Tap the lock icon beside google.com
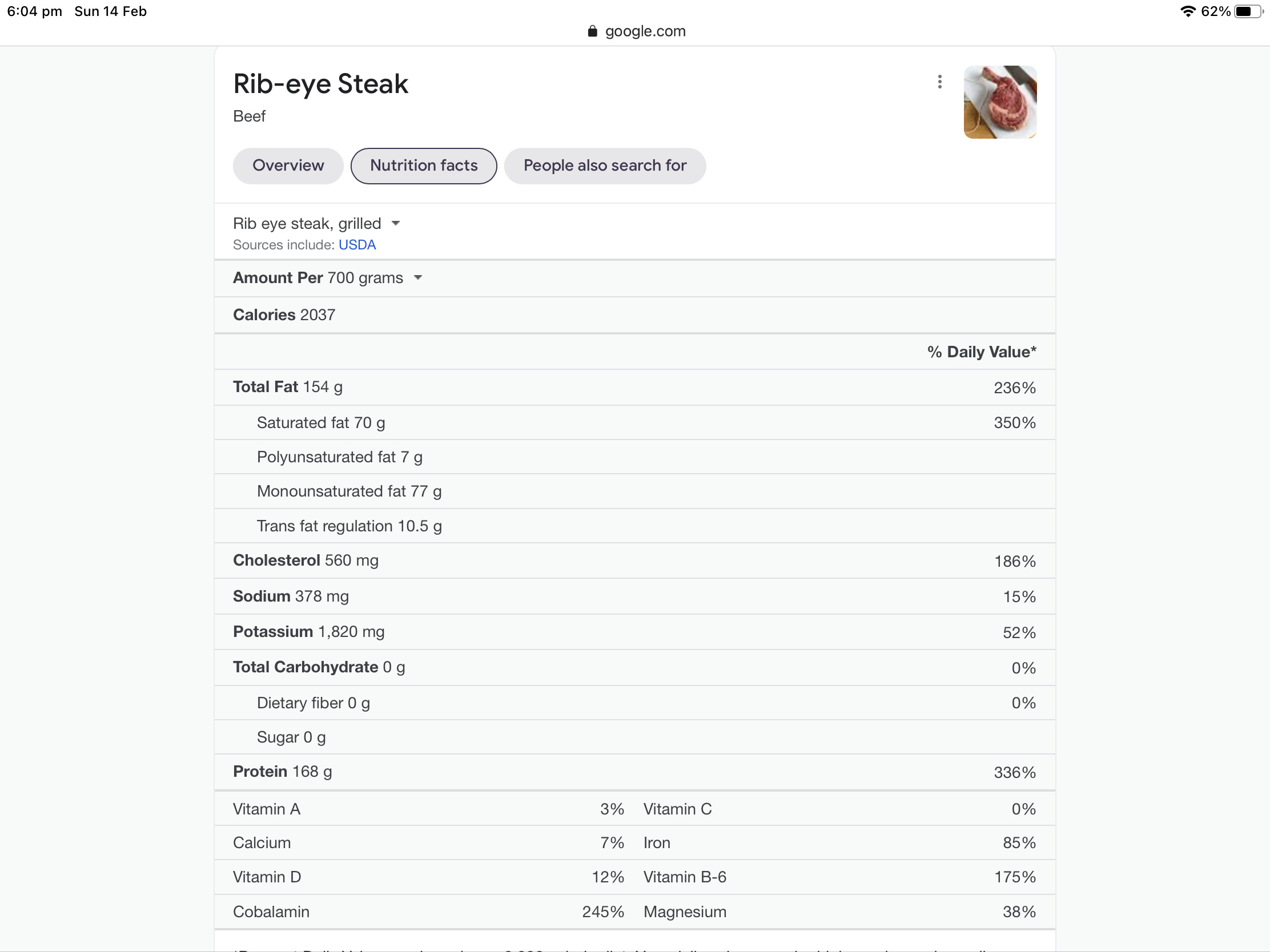Screen dimensions: 1270x952 [593, 31]
